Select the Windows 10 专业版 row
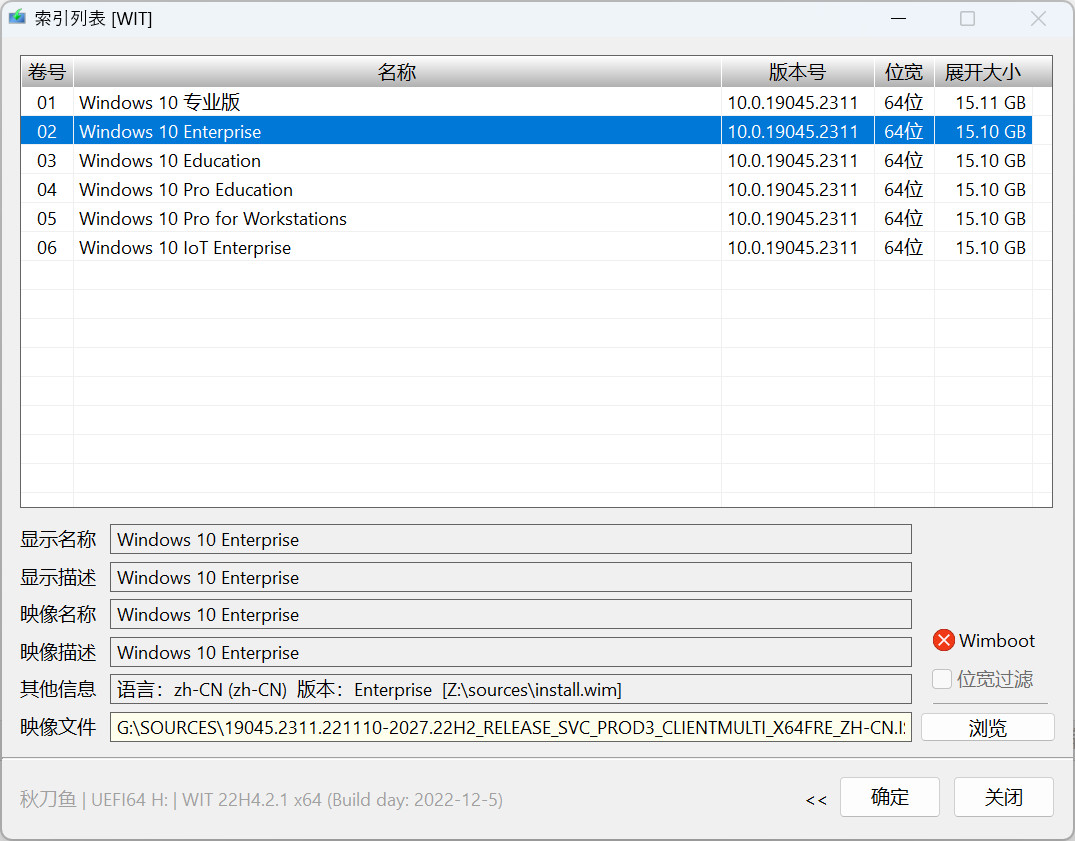1075x841 pixels. (x=527, y=102)
